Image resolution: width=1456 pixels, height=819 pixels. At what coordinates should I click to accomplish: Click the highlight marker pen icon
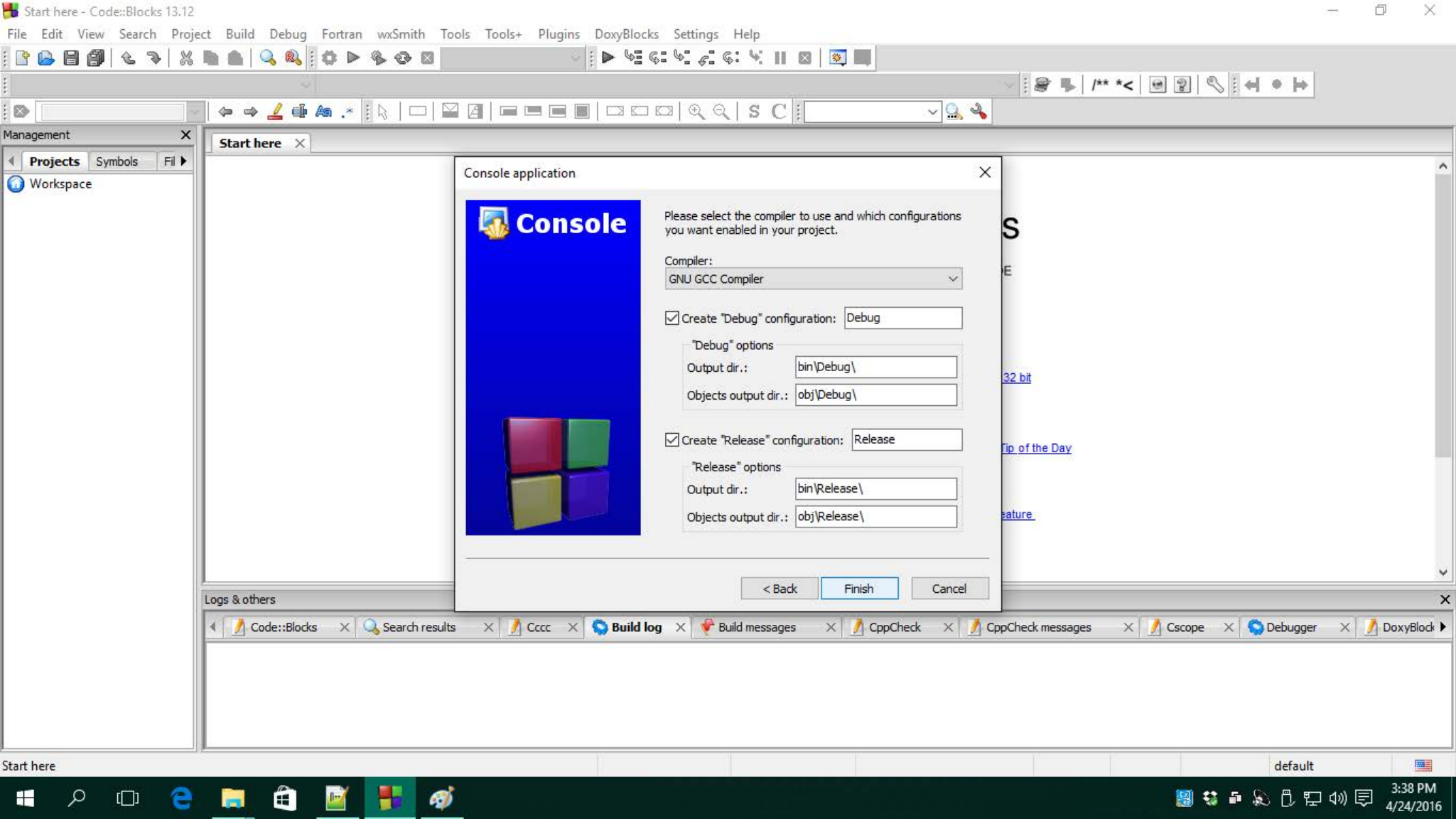[275, 112]
